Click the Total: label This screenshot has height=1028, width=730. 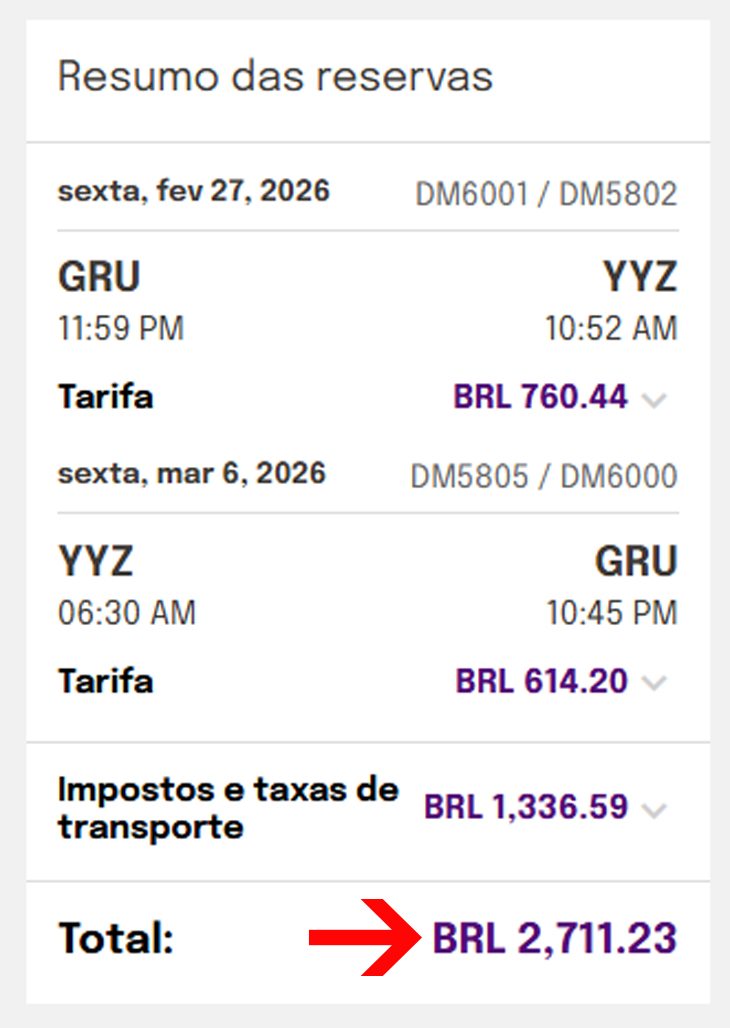pos(116,938)
